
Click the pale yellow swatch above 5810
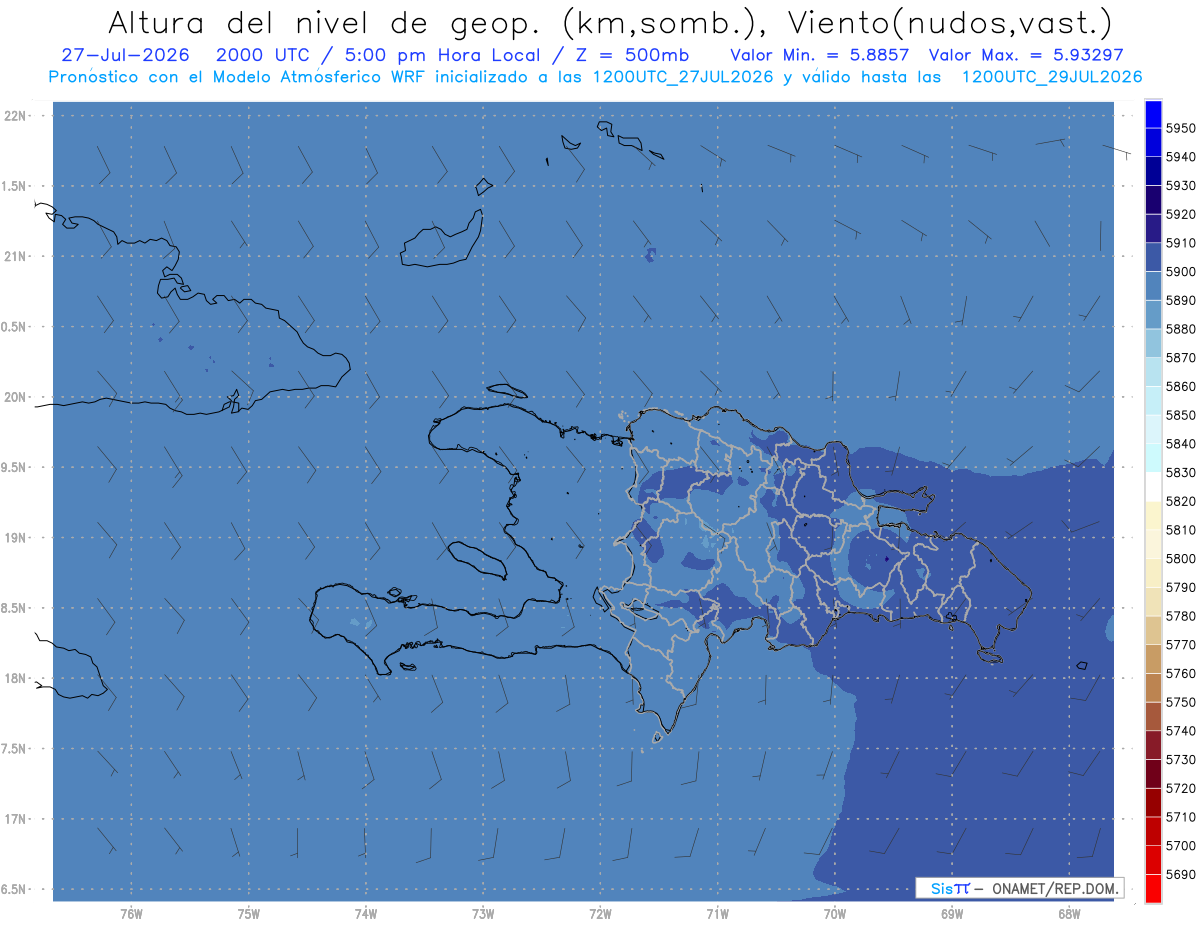point(1153,516)
